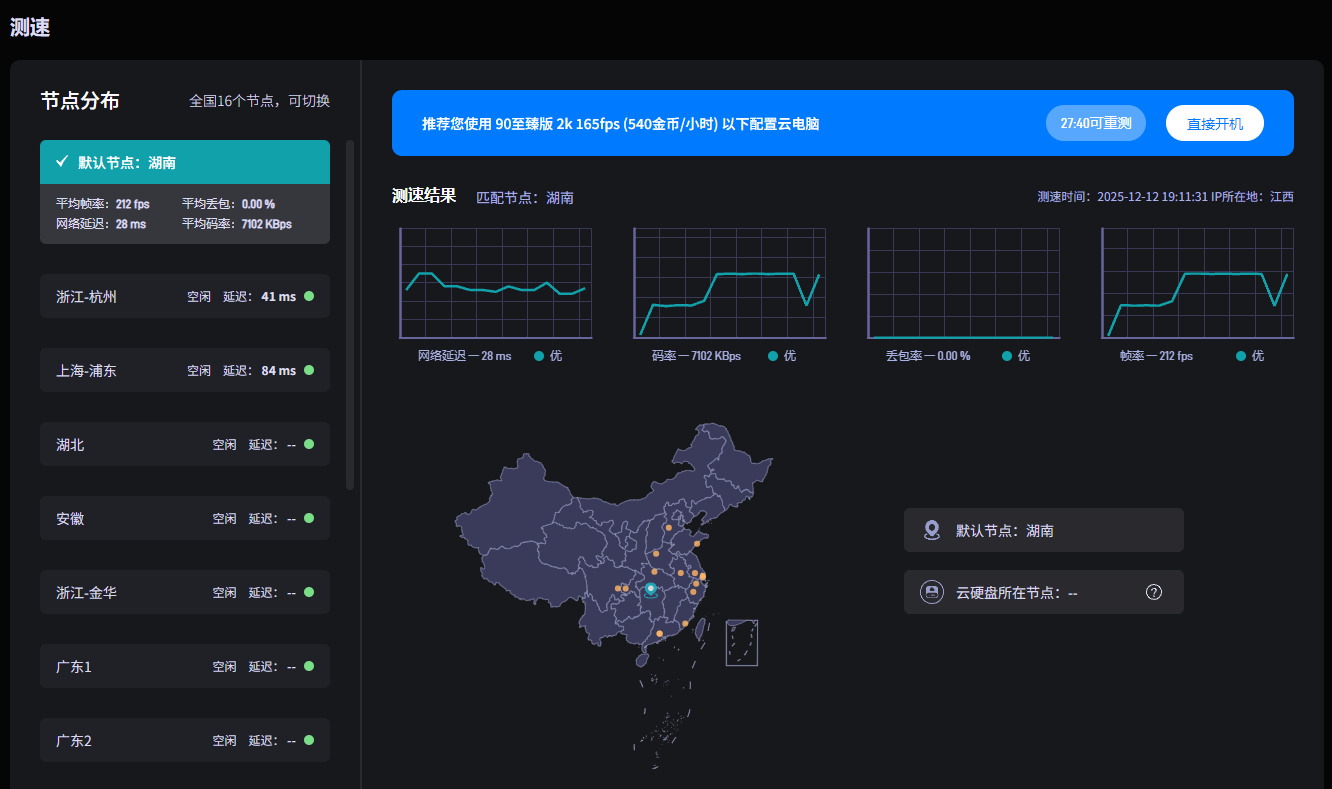Viewport: 1332px width, 789px height.
Task: Click green status dot for 广东2
Action: [309, 740]
